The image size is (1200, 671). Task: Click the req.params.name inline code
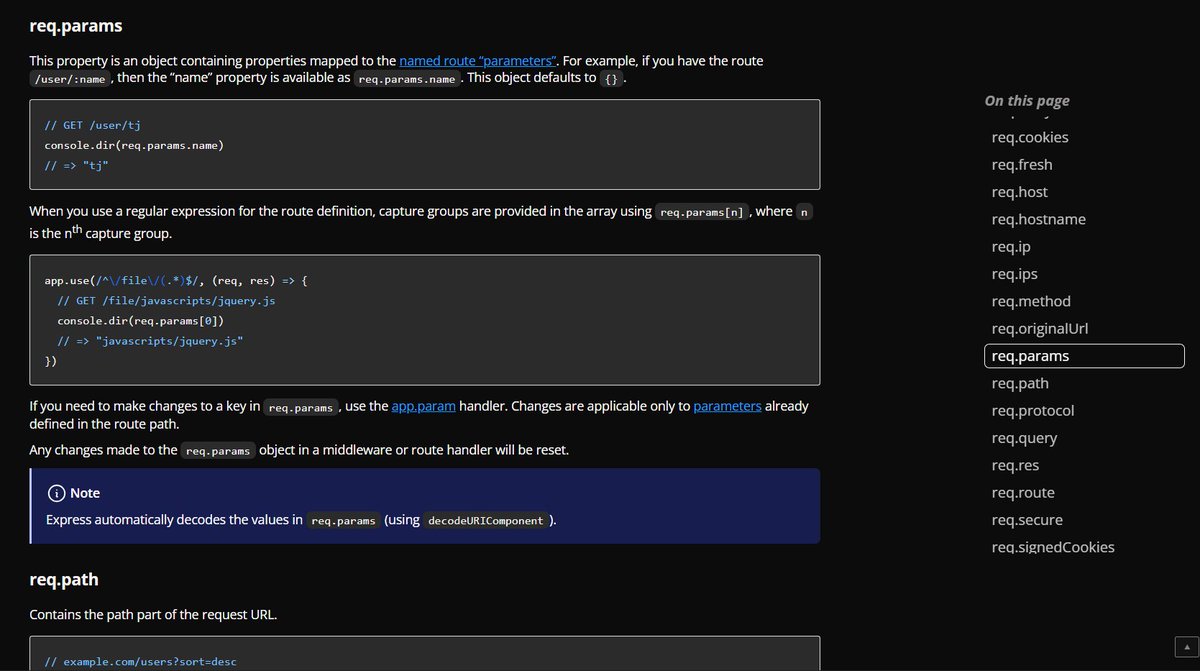(x=408, y=78)
